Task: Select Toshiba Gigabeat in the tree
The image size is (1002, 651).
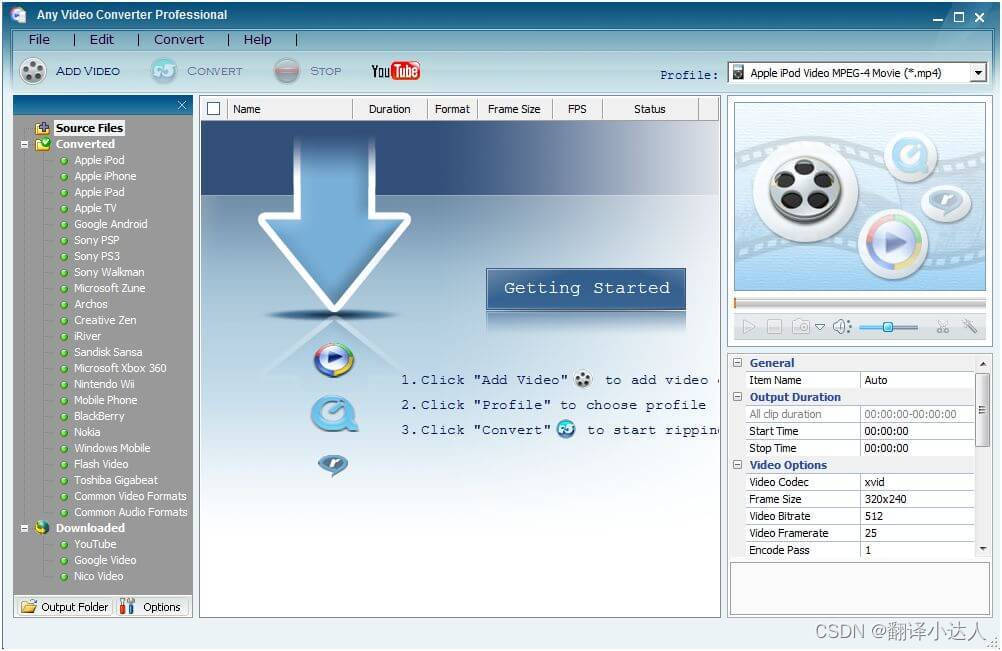Action: (116, 480)
